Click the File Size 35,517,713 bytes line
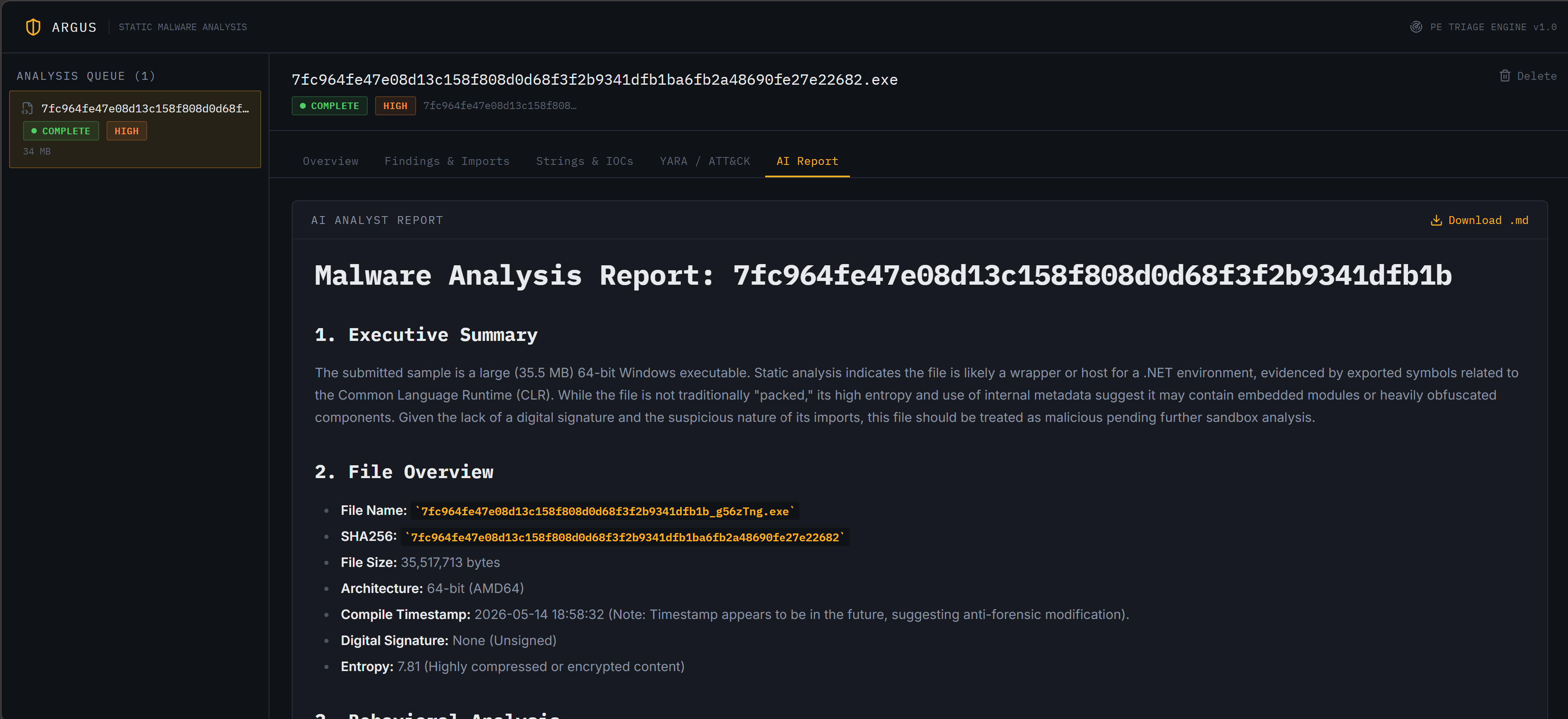 click(420, 562)
